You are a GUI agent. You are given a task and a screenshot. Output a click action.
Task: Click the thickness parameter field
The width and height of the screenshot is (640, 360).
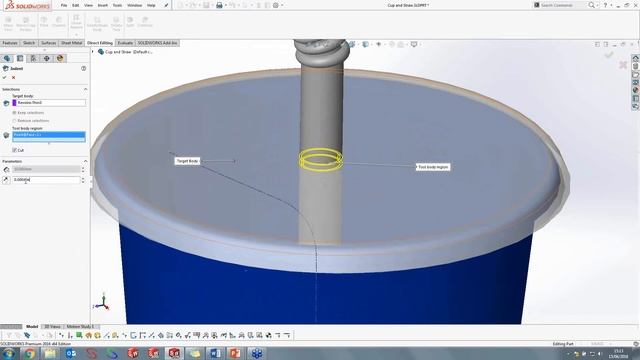point(46,169)
